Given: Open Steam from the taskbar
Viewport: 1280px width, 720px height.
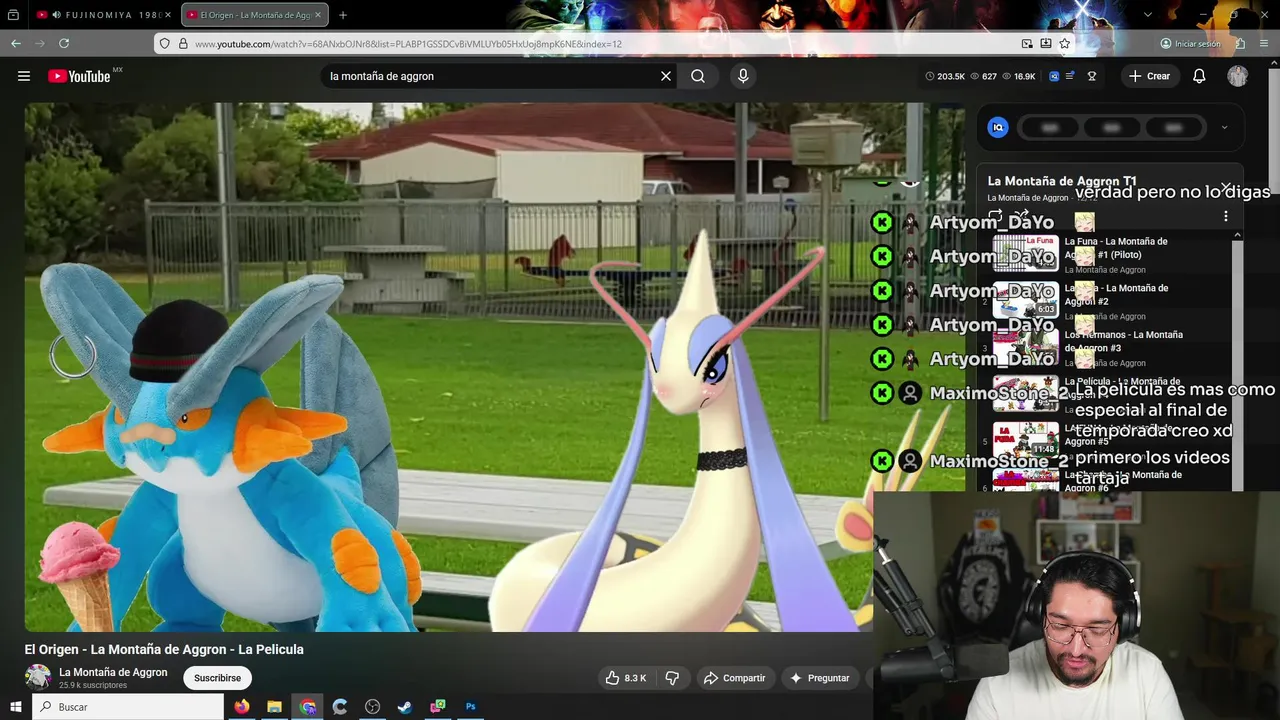Looking at the screenshot, I should tap(405, 707).
